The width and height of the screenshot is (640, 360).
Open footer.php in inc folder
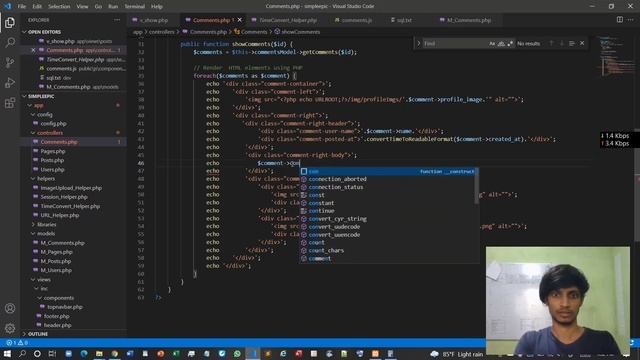pyautogui.click(x=56, y=316)
